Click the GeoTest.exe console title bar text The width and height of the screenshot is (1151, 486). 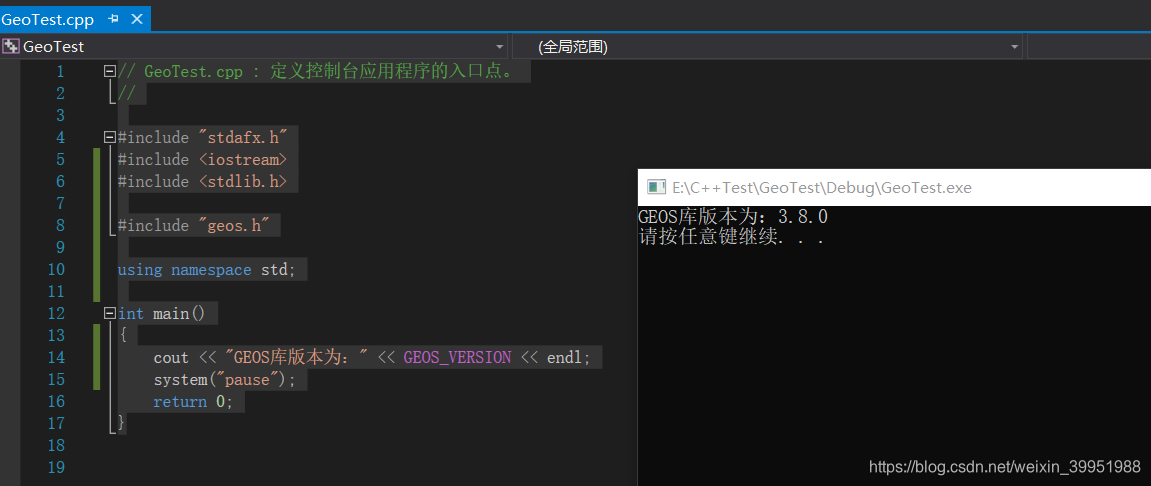click(822, 187)
